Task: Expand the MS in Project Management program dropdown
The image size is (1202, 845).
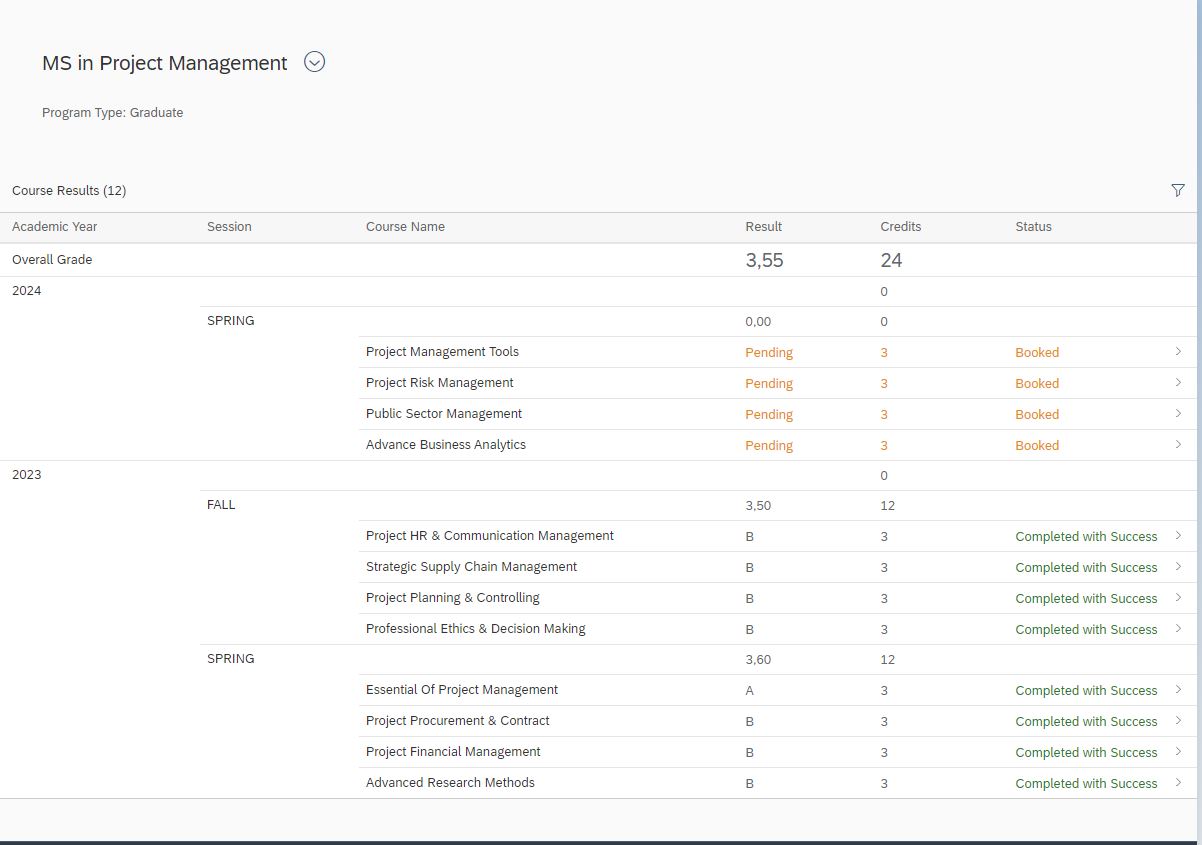Action: coord(314,62)
